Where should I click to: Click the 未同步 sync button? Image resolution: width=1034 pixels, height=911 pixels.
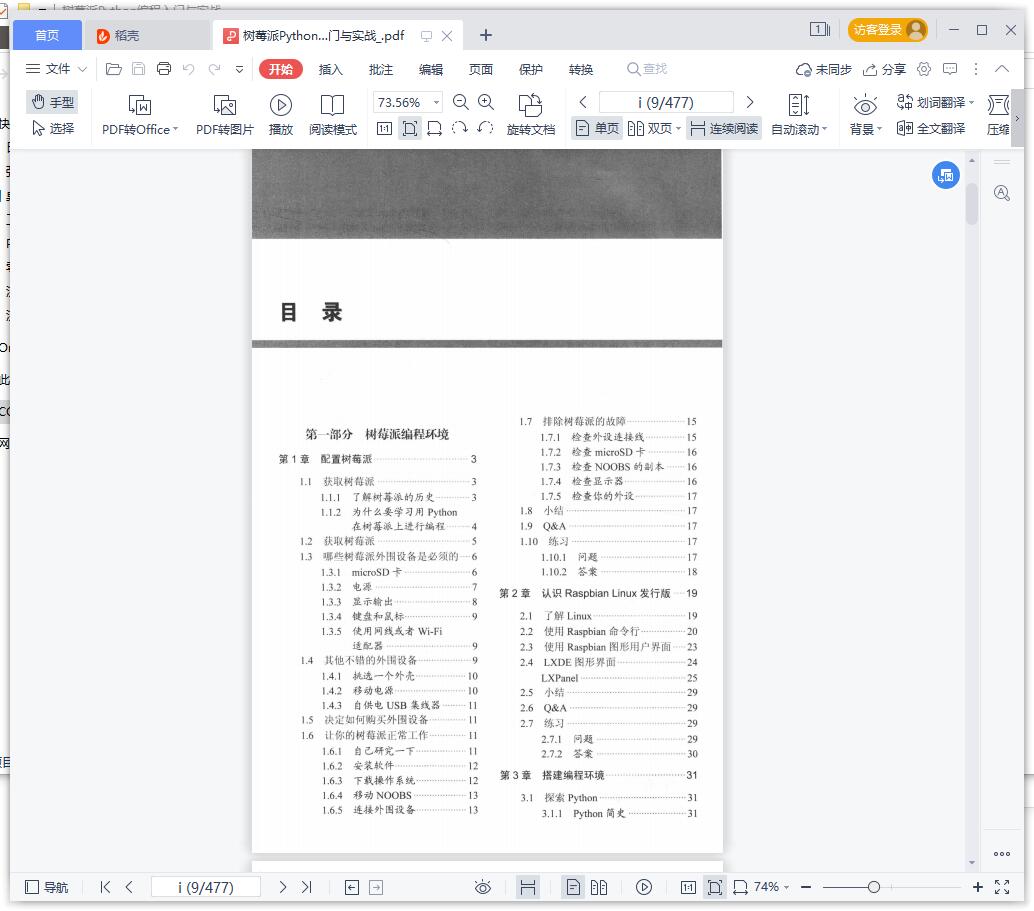824,69
